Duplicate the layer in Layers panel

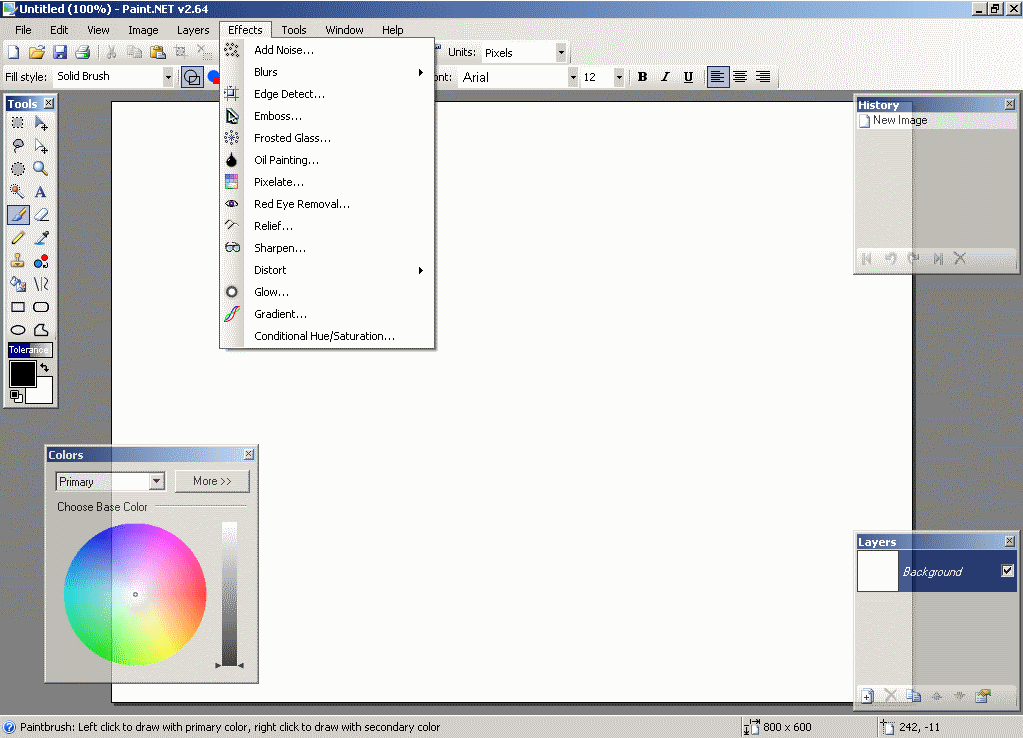[x=913, y=696]
